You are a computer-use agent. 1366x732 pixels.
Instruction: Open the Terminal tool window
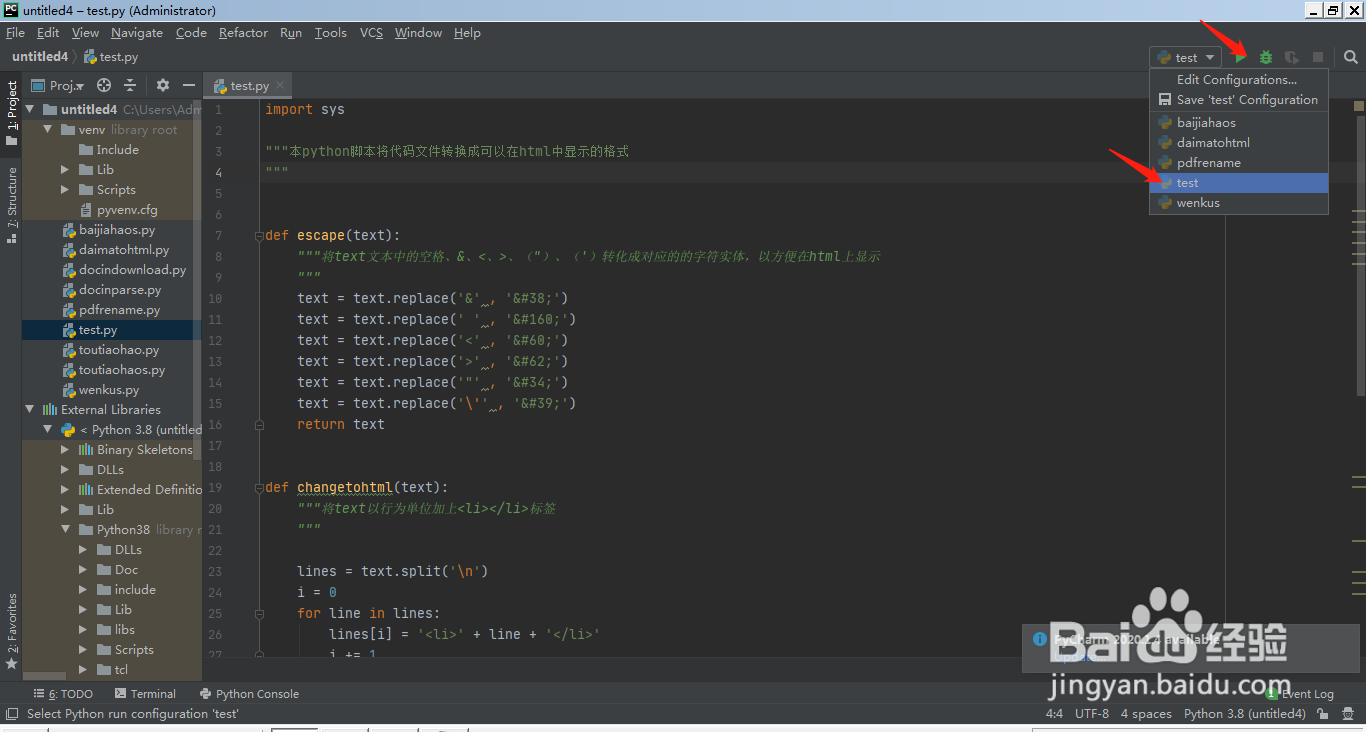point(145,694)
